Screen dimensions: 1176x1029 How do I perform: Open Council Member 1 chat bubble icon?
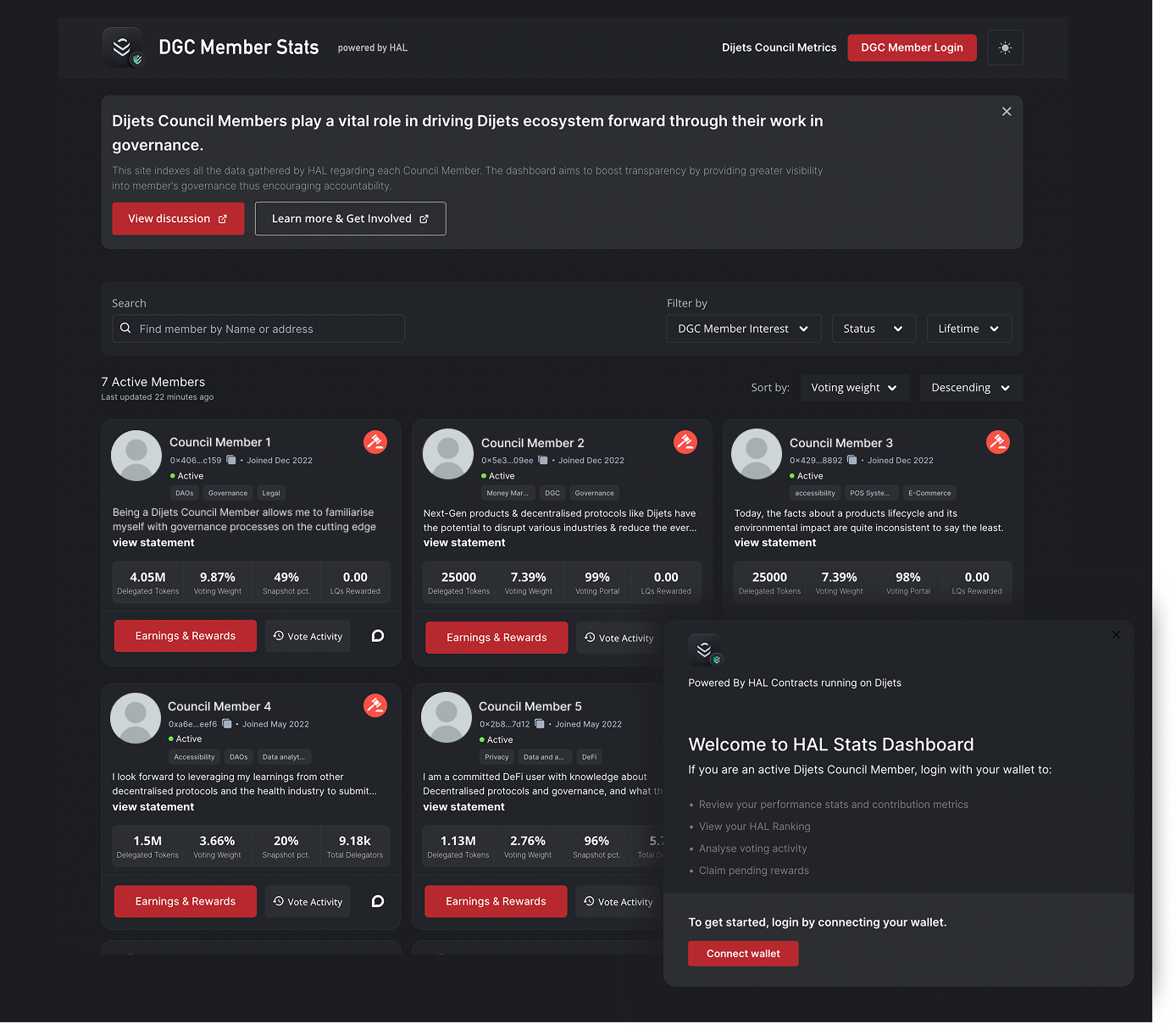[x=378, y=636]
